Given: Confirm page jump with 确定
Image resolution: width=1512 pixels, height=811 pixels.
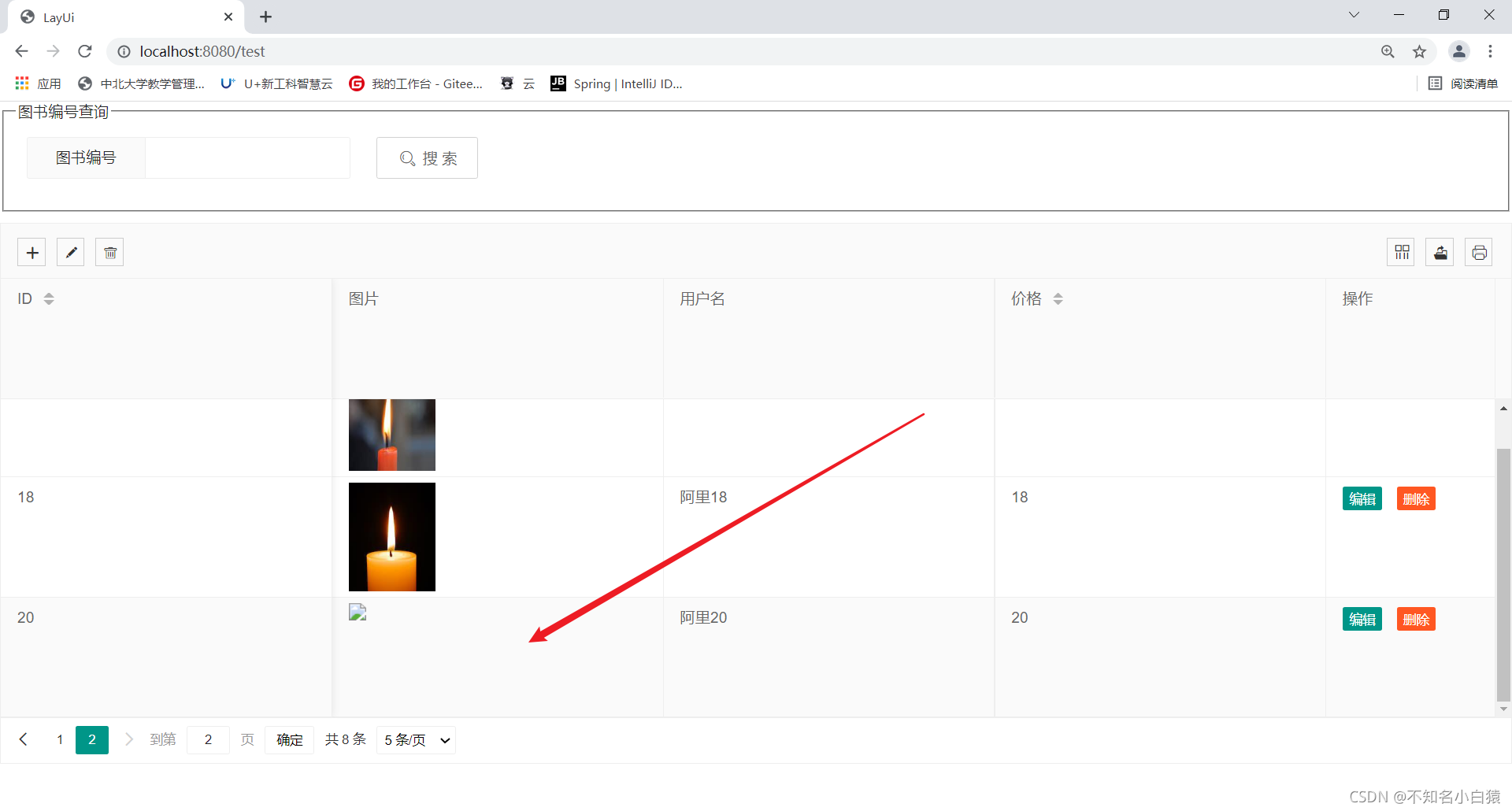Looking at the screenshot, I should pyautogui.click(x=290, y=739).
